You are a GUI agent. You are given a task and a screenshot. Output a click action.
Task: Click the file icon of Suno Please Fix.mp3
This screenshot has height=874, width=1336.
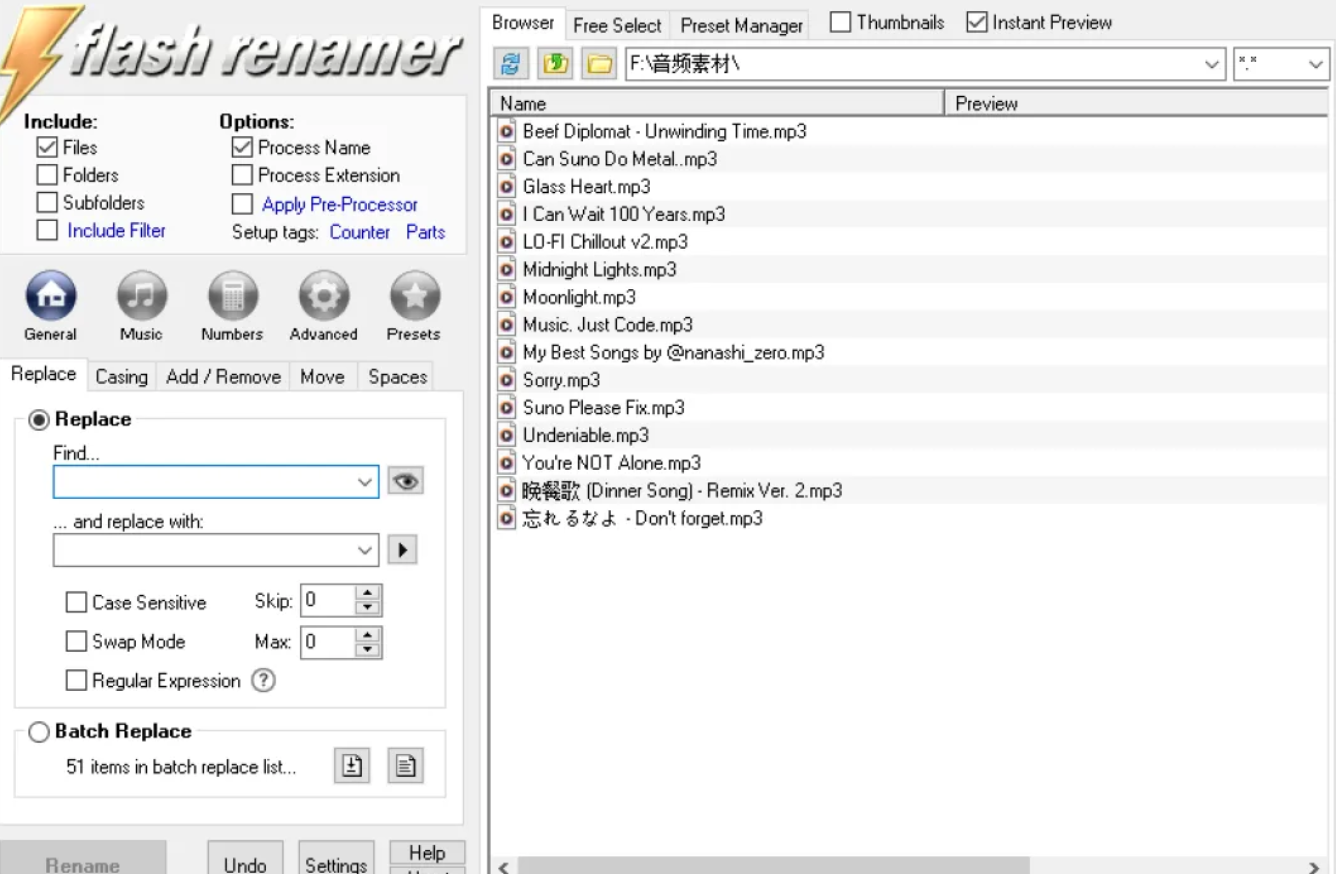coord(507,408)
